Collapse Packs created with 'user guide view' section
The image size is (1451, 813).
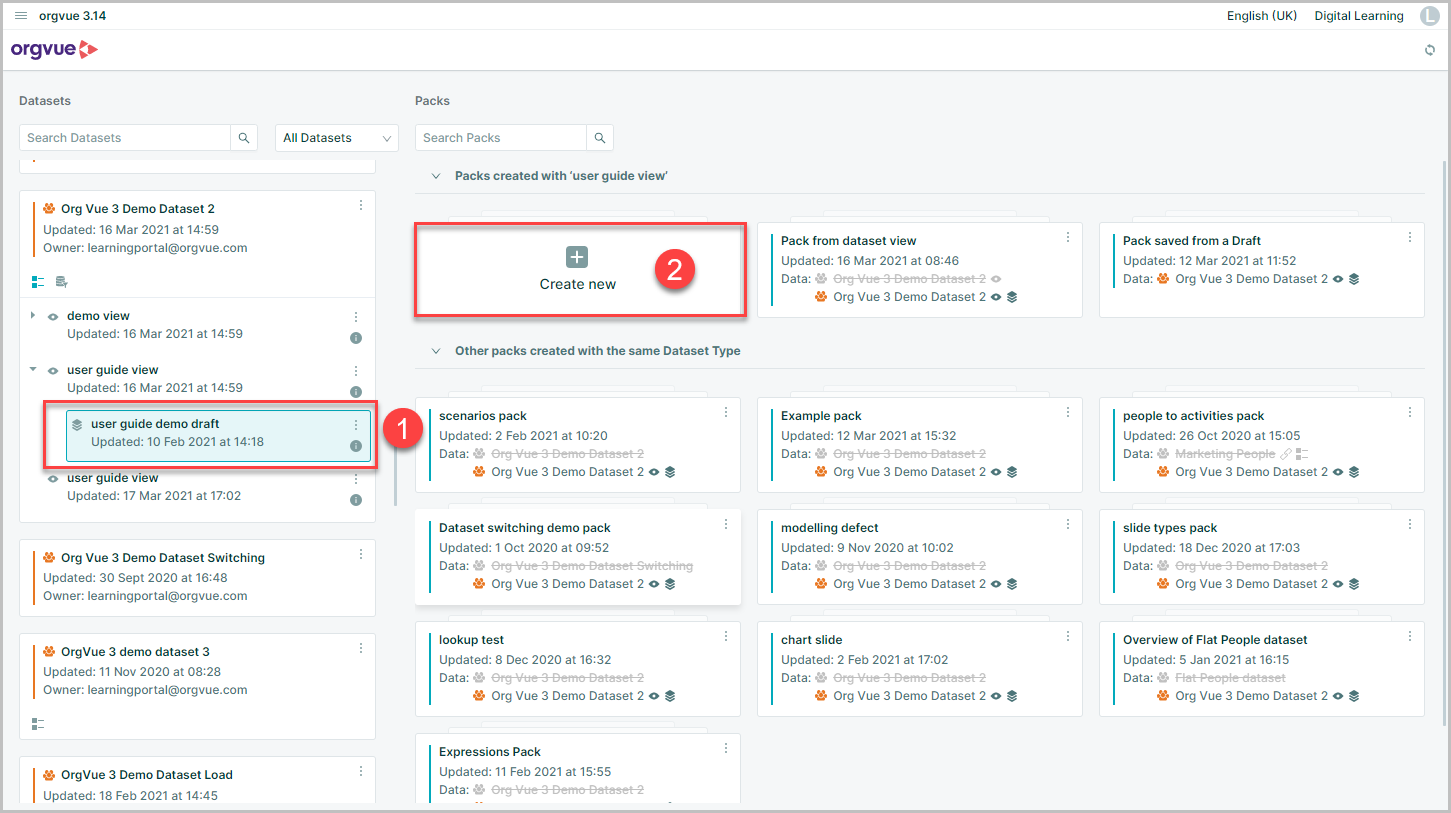coord(436,176)
